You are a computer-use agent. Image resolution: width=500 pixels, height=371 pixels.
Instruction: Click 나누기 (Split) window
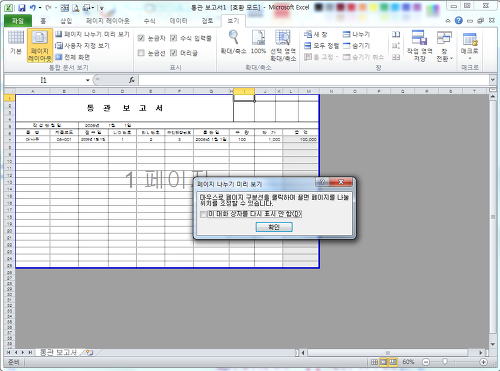[x=356, y=34]
